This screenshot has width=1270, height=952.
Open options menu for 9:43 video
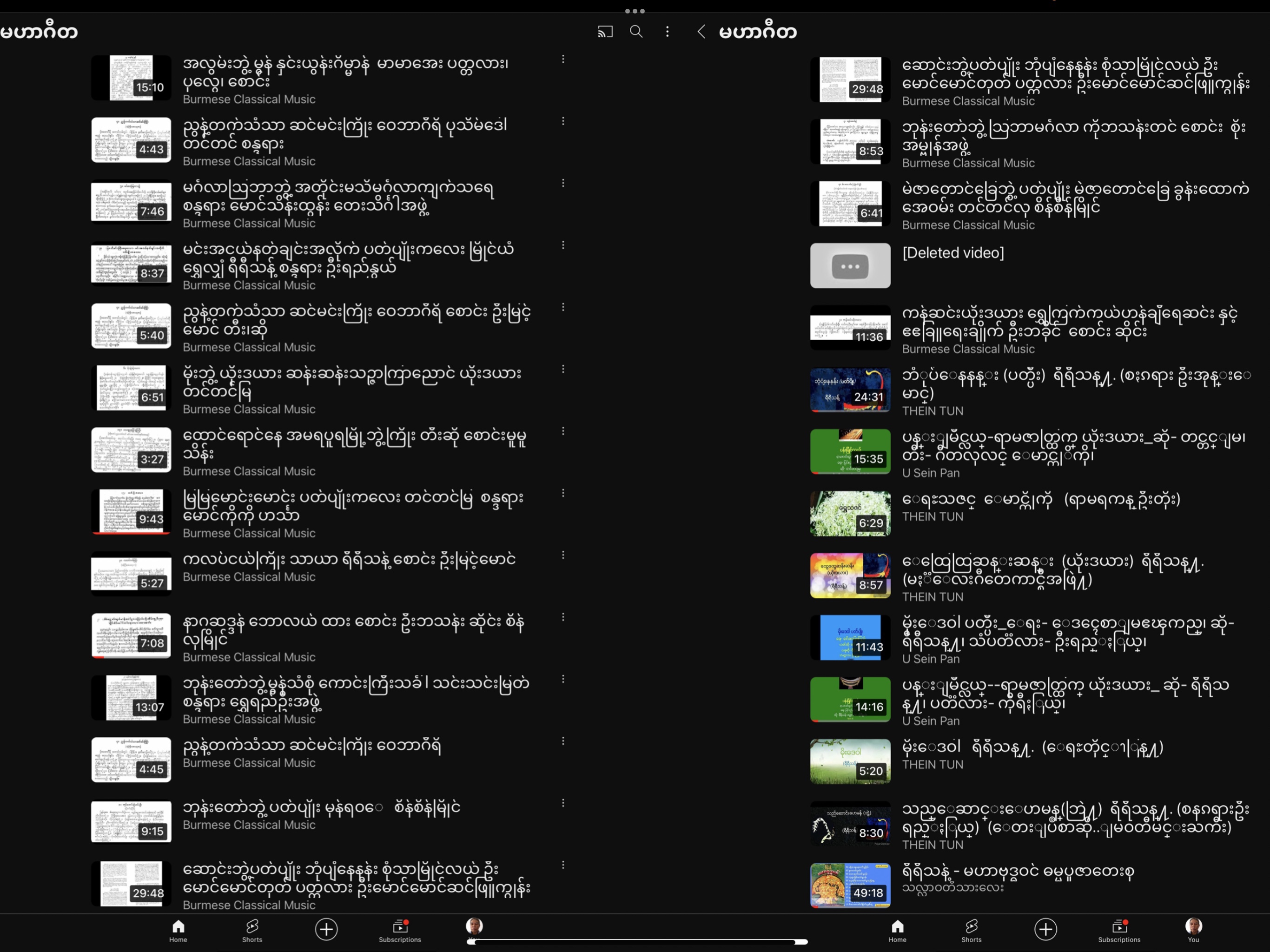[x=563, y=493]
